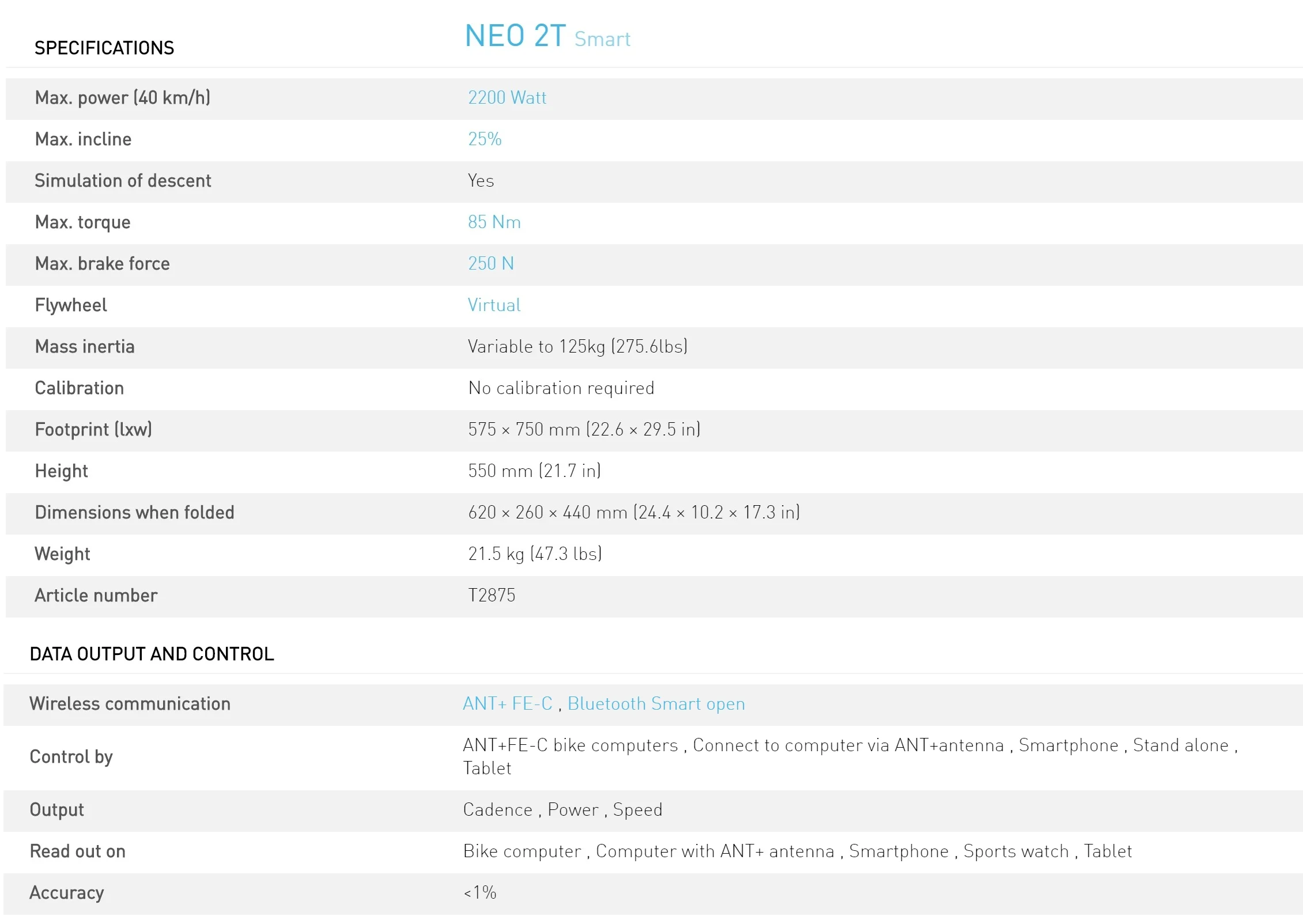1303x924 pixels.
Task: Click the Output Cadence, Power, Speed value
Action: 562,810
